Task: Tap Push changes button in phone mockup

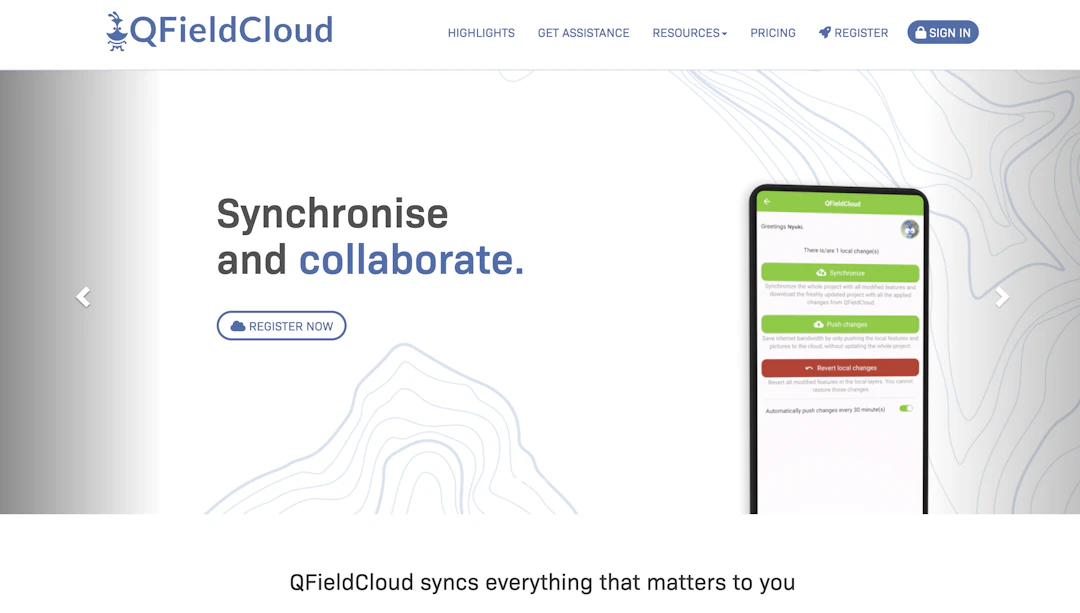Action: (840, 324)
